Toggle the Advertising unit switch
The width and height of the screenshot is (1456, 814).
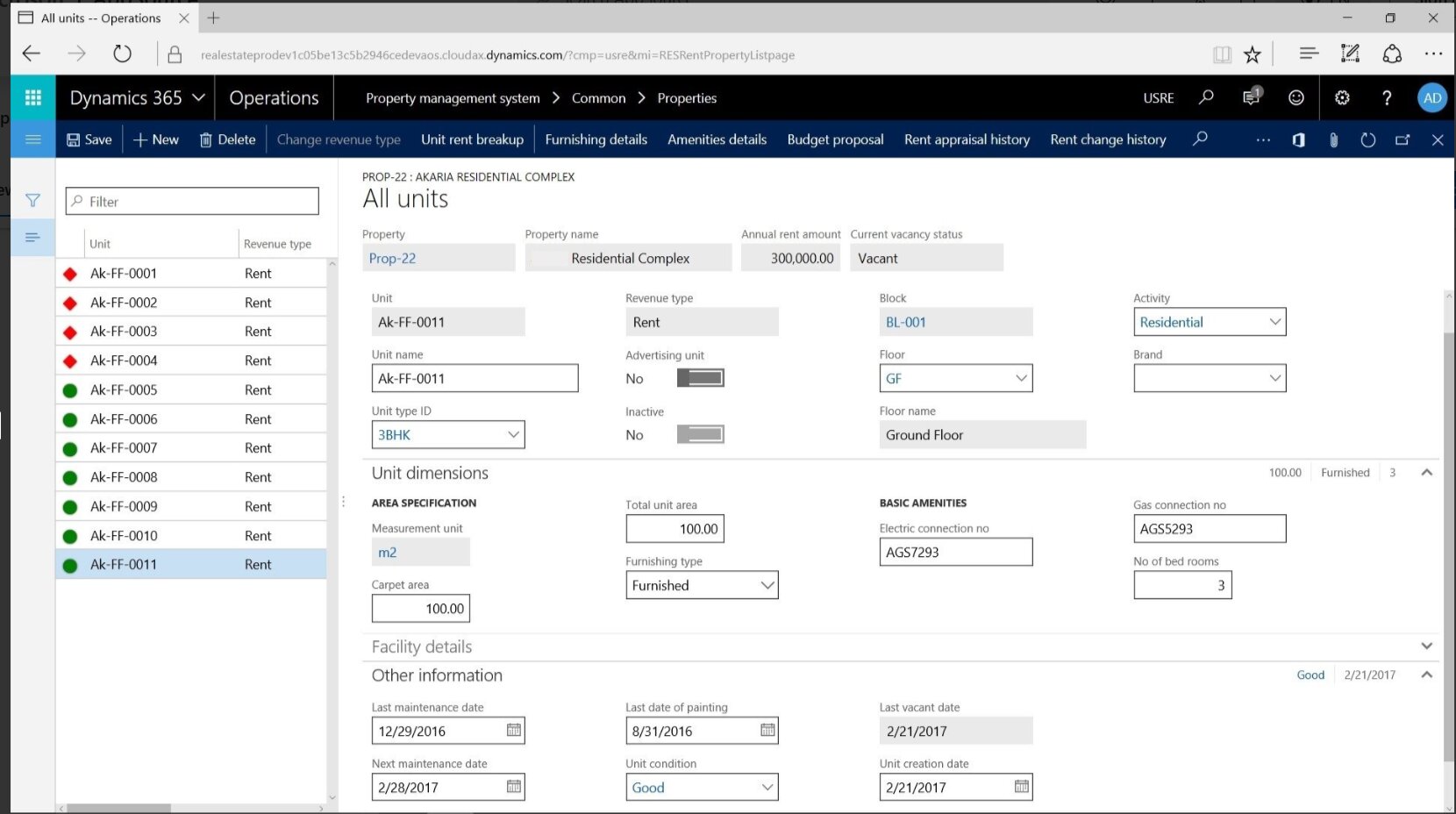click(700, 378)
